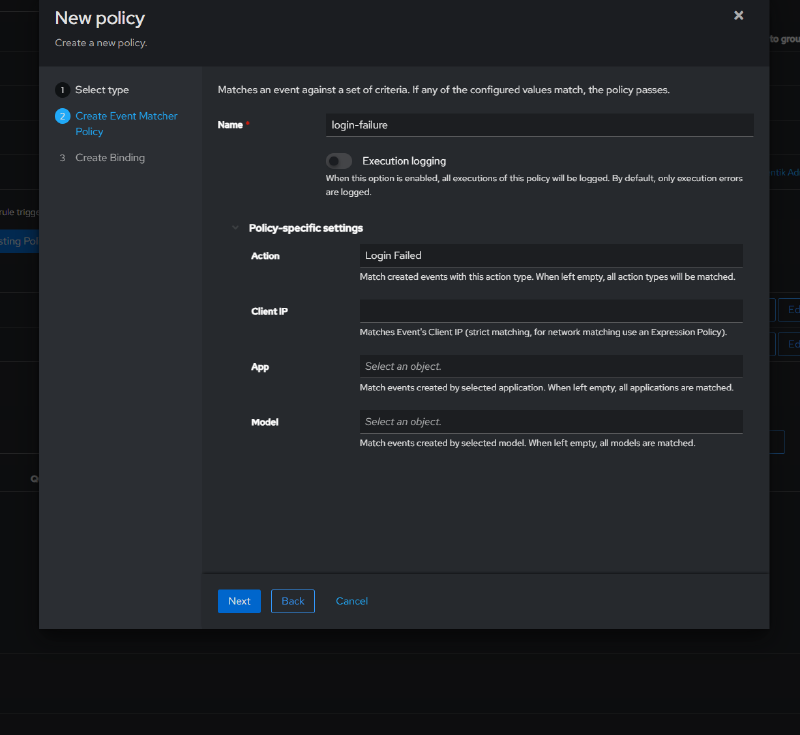Click the 'When this option is enabled' help text
Image resolution: width=800 pixels, height=735 pixels.
pos(534,185)
